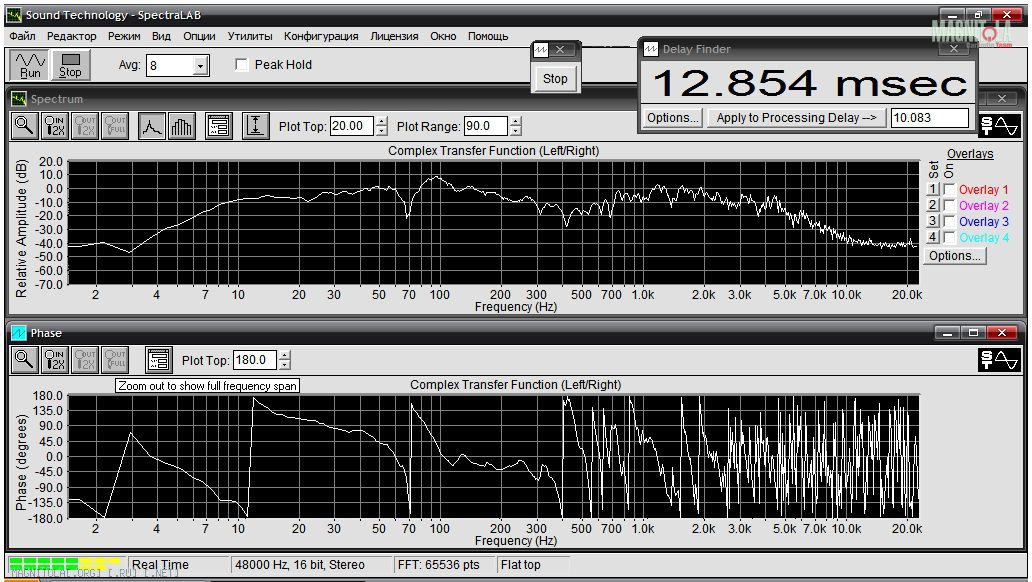The height and width of the screenshot is (582, 1032).
Task: Open Spectrum plot properties icon
Action: pos(219,126)
